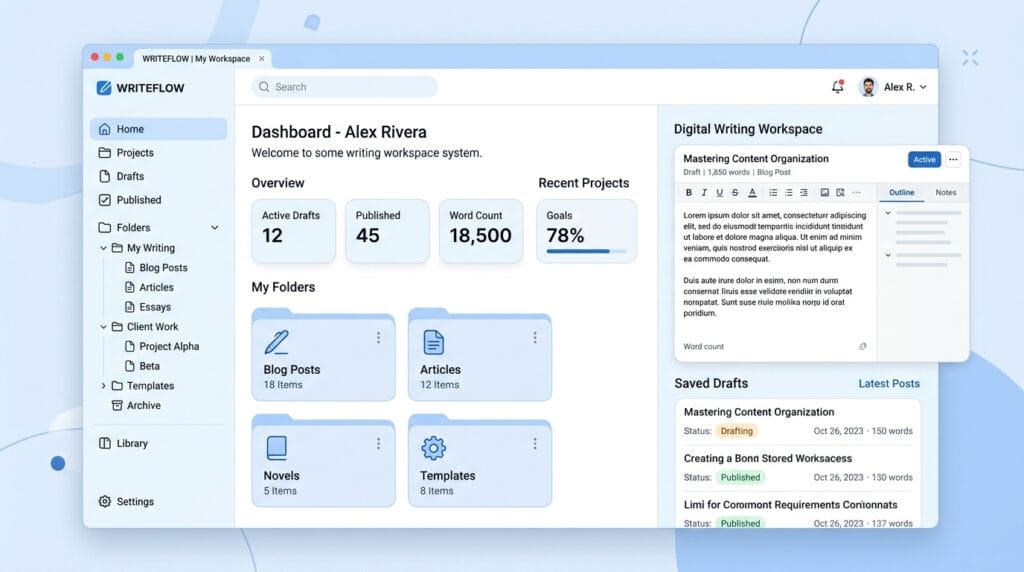Screen dimensions: 1024x572
Task: Open the Articles folder card document icon
Action: pyautogui.click(x=434, y=342)
